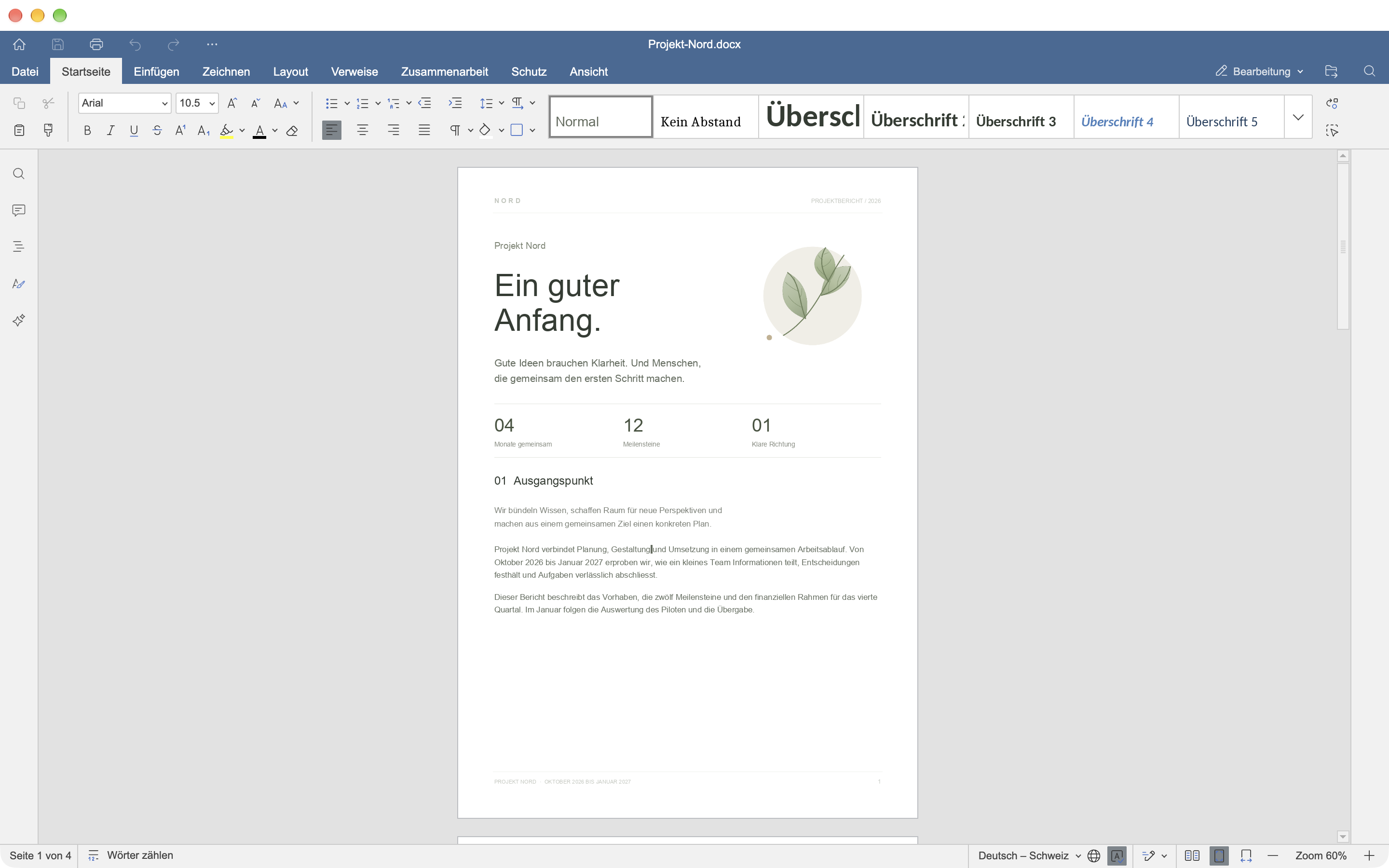The width and height of the screenshot is (1389, 868).
Task: Click the Save icon
Action: (58, 44)
